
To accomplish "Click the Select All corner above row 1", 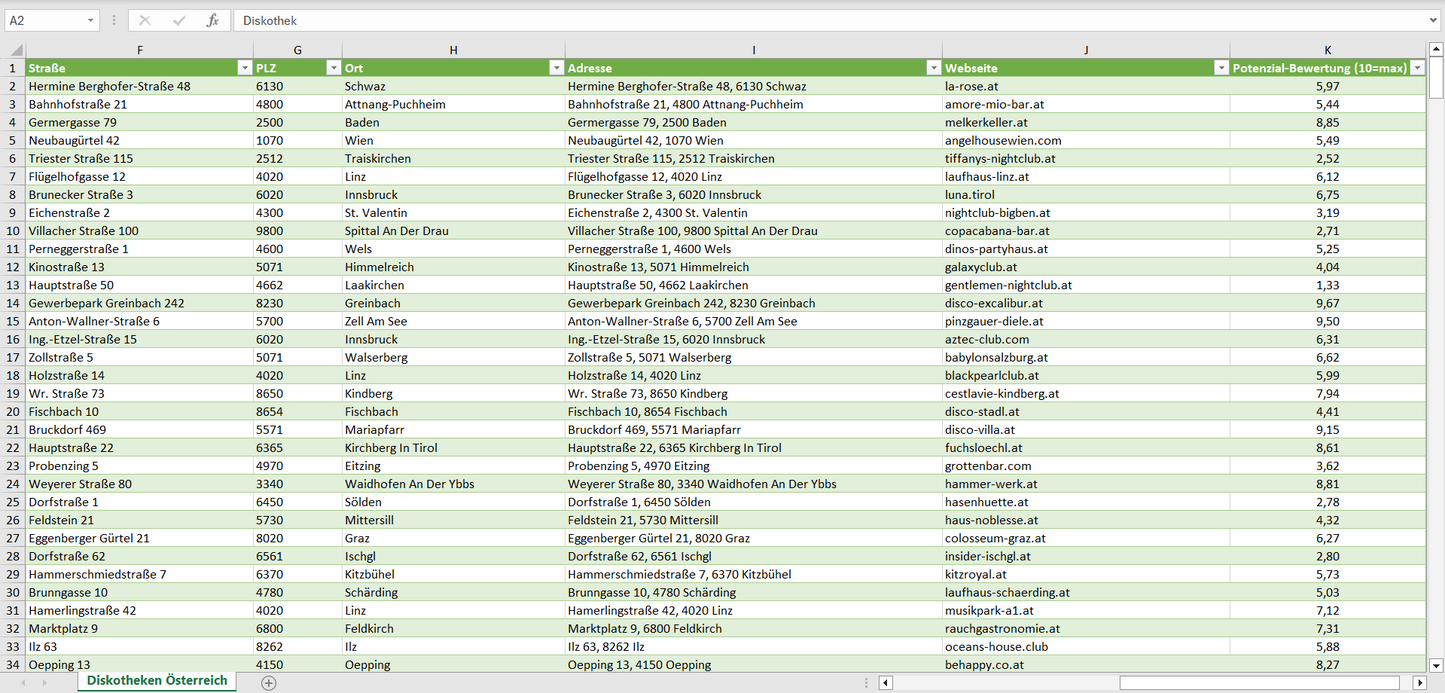I will (x=14, y=50).
